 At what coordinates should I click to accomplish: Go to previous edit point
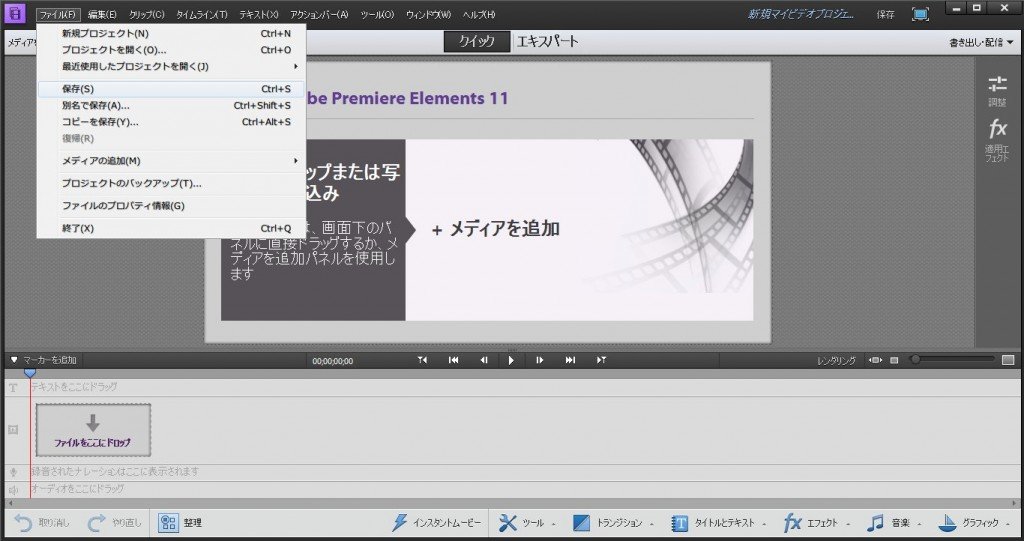423,360
